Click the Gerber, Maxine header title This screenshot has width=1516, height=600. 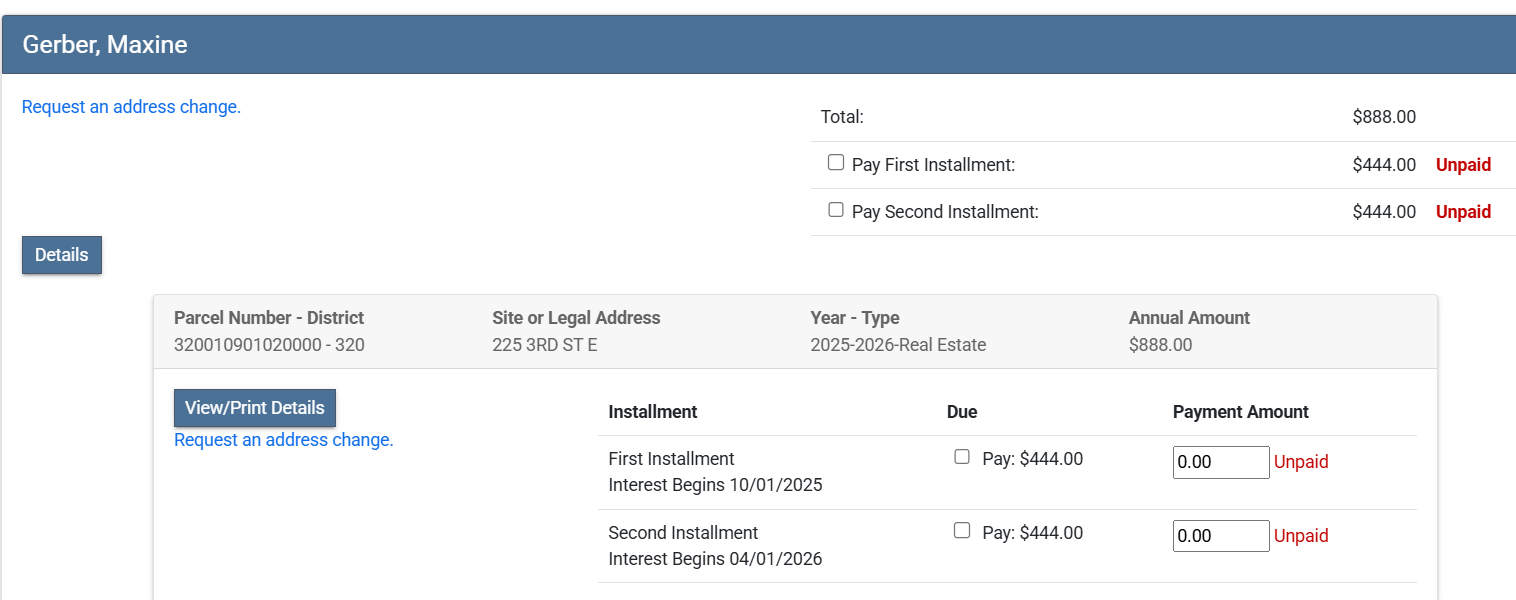click(x=105, y=45)
